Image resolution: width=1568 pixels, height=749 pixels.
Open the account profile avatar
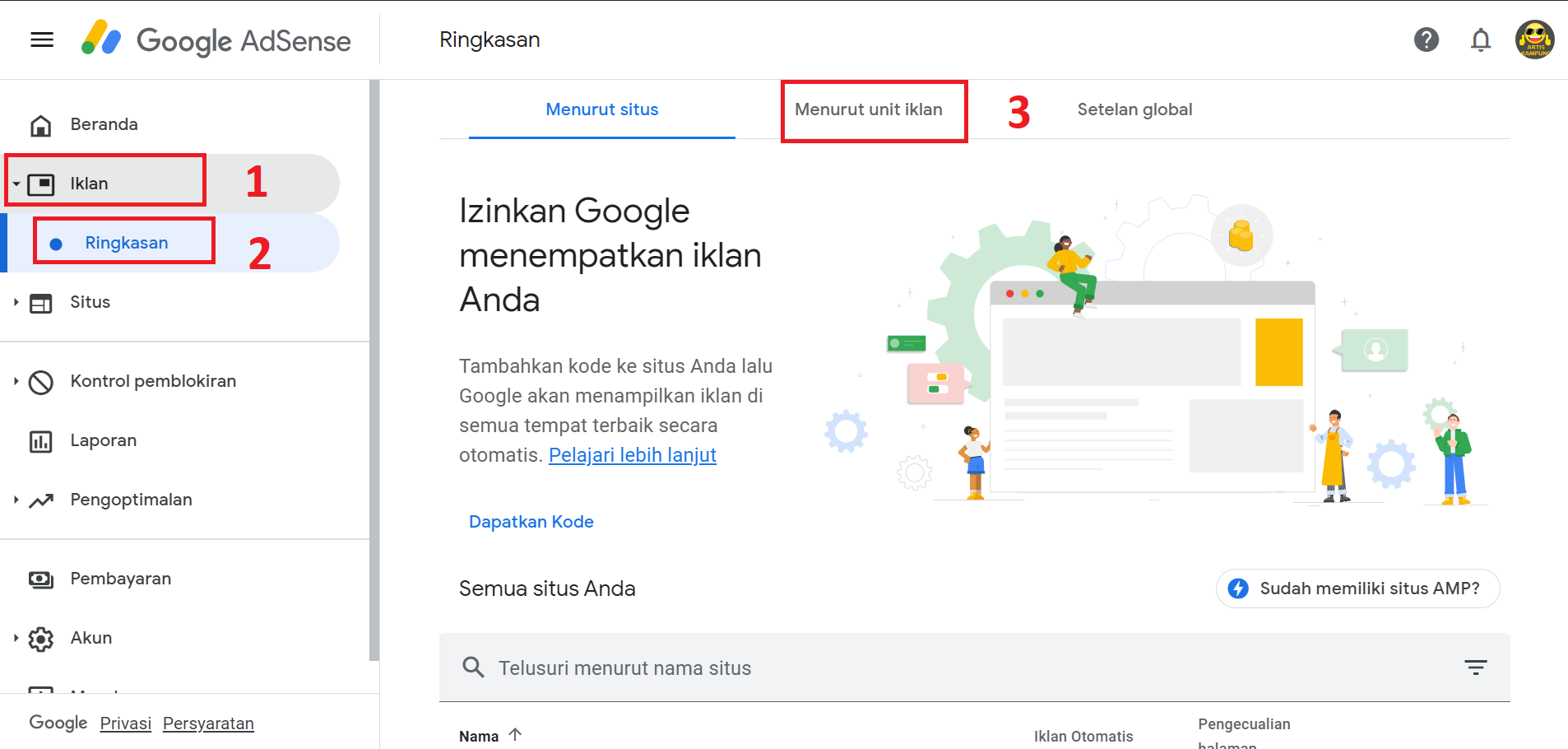[1534, 40]
